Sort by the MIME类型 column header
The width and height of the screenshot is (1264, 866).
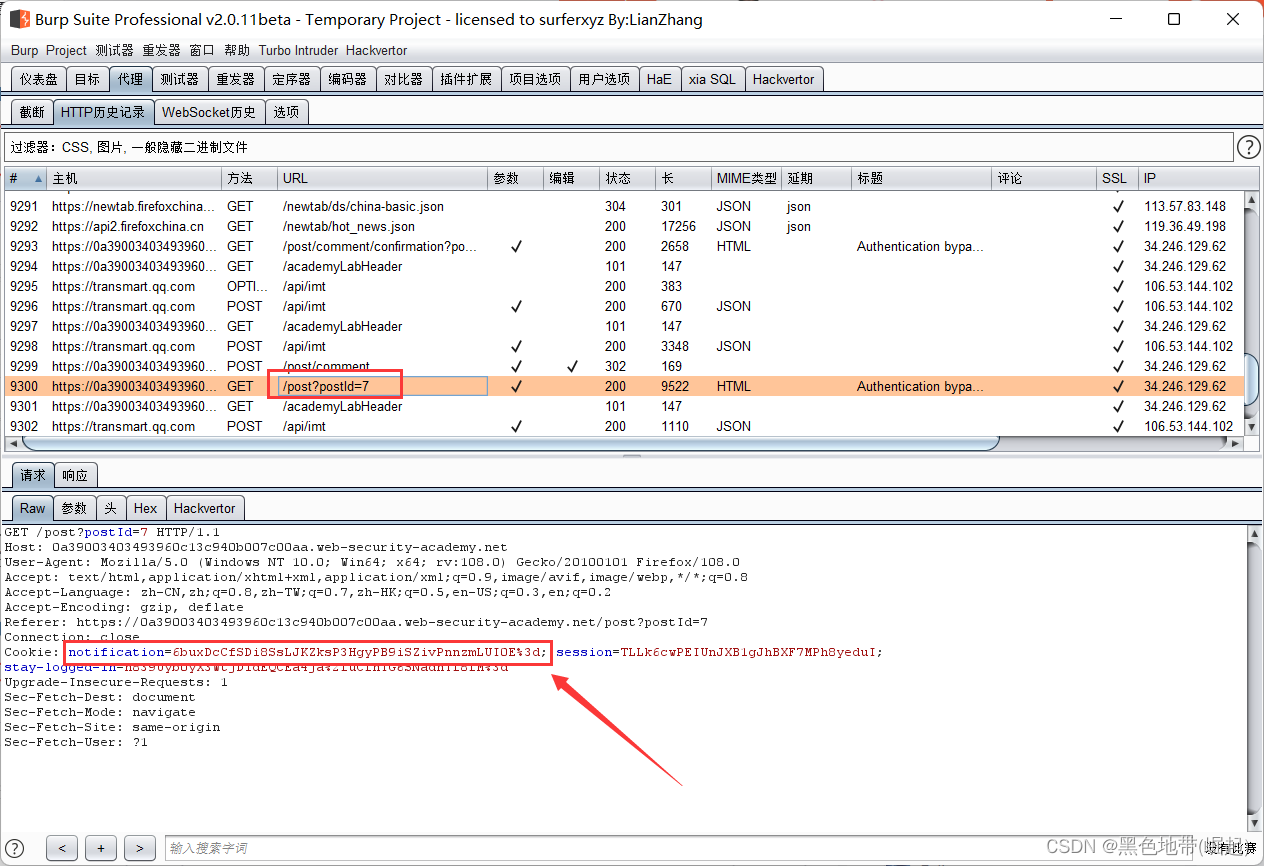tap(746, 178)
